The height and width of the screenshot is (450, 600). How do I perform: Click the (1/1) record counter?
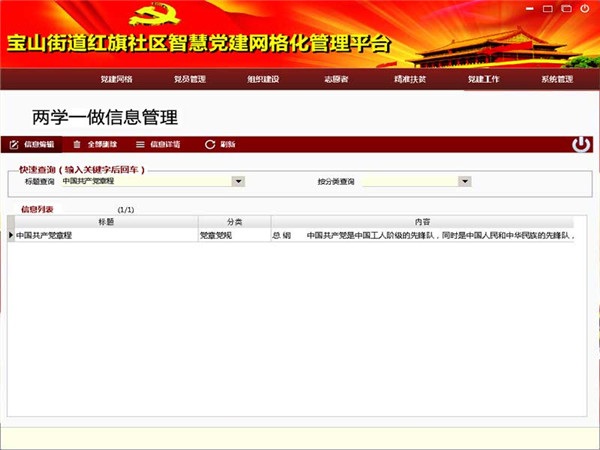(x=126, y=210)
